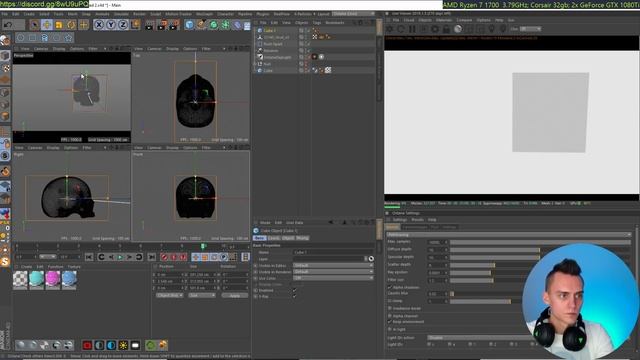Select bottom Cube object in Object Manager
640x360 pixels.
268,71
